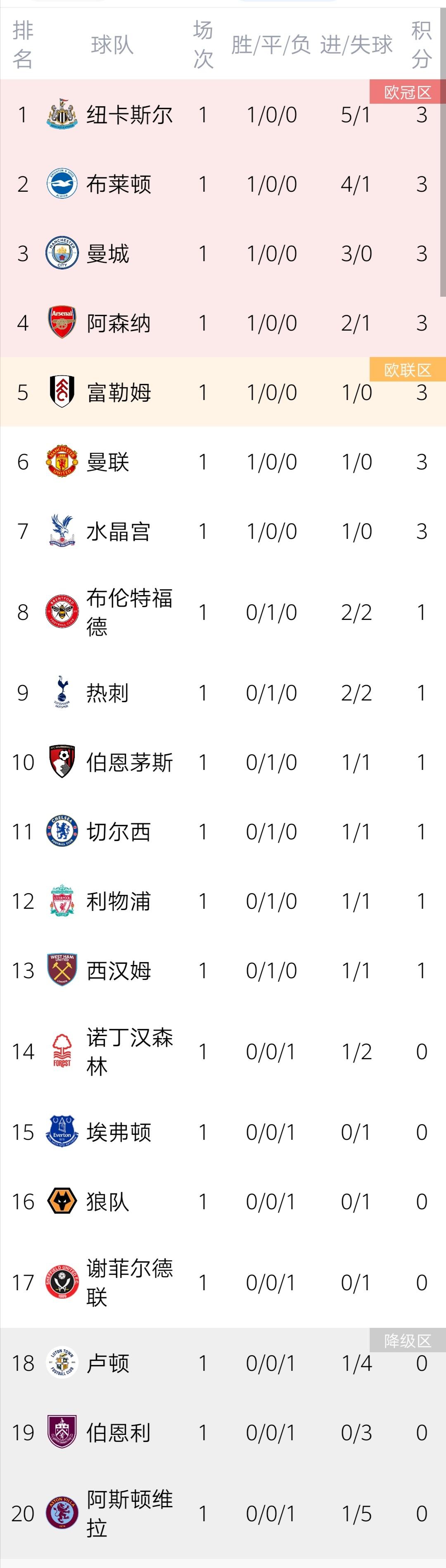Click the Wolves club crest

coord(62,1201)
